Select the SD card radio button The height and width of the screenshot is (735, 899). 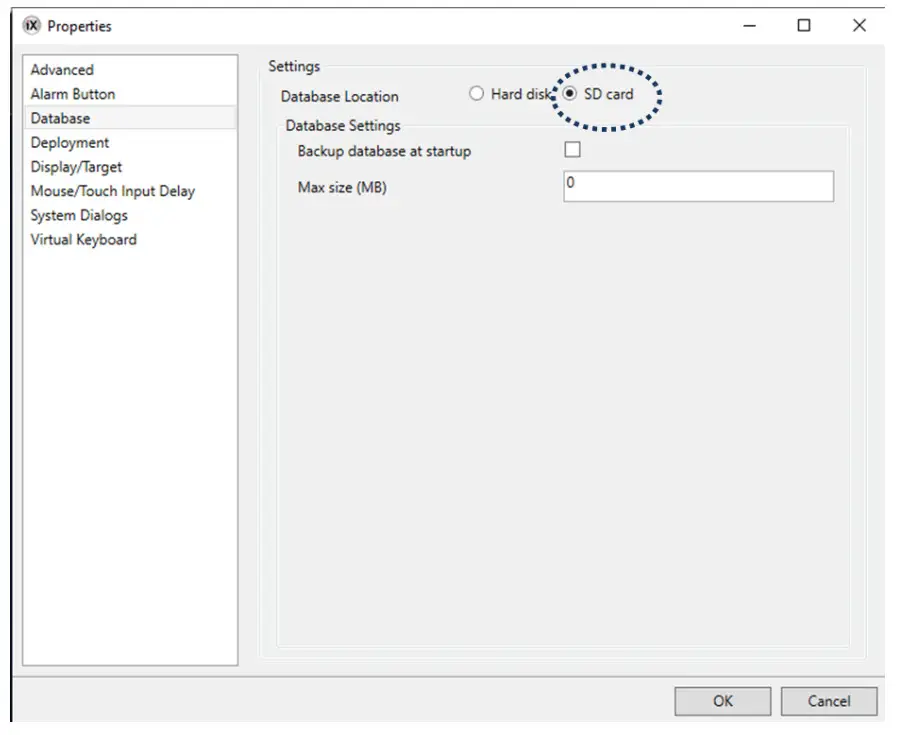pos(569,93)
